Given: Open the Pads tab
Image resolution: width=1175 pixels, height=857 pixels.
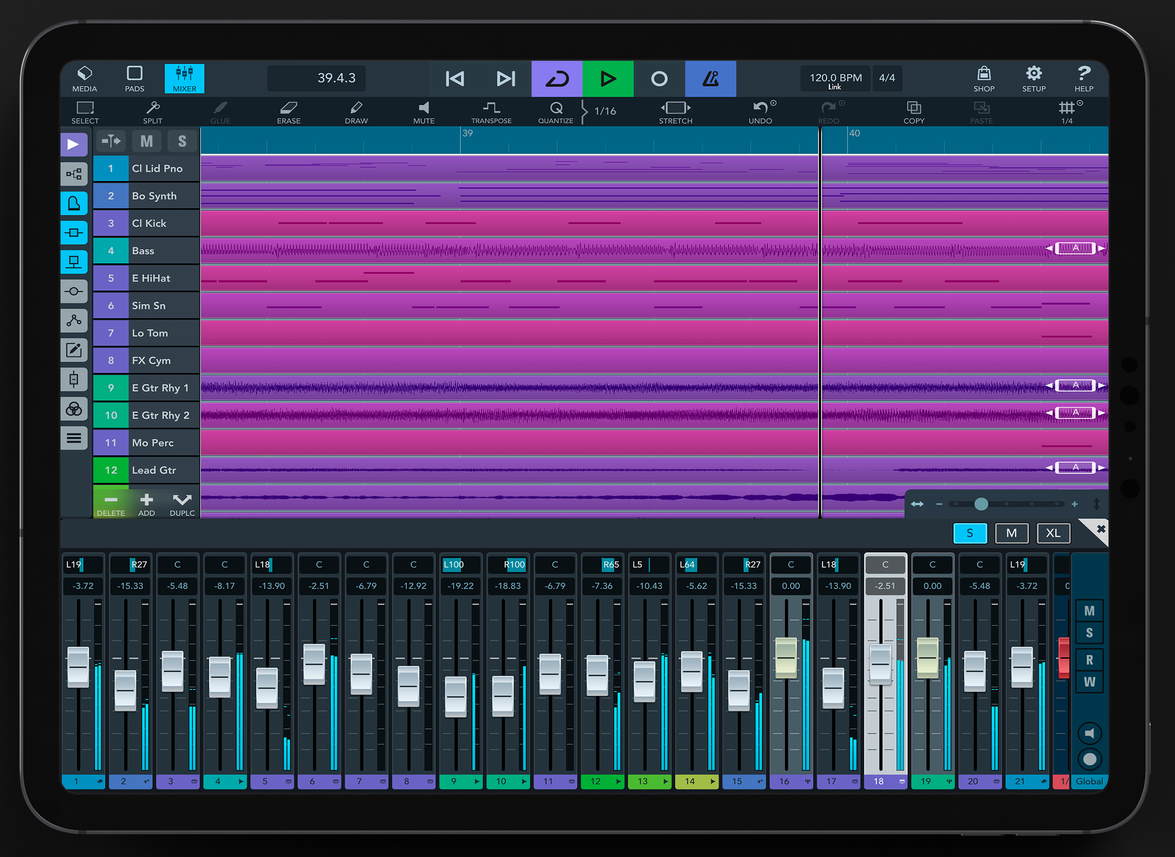Looking at the screenshot, I should (x=134, y=78).
